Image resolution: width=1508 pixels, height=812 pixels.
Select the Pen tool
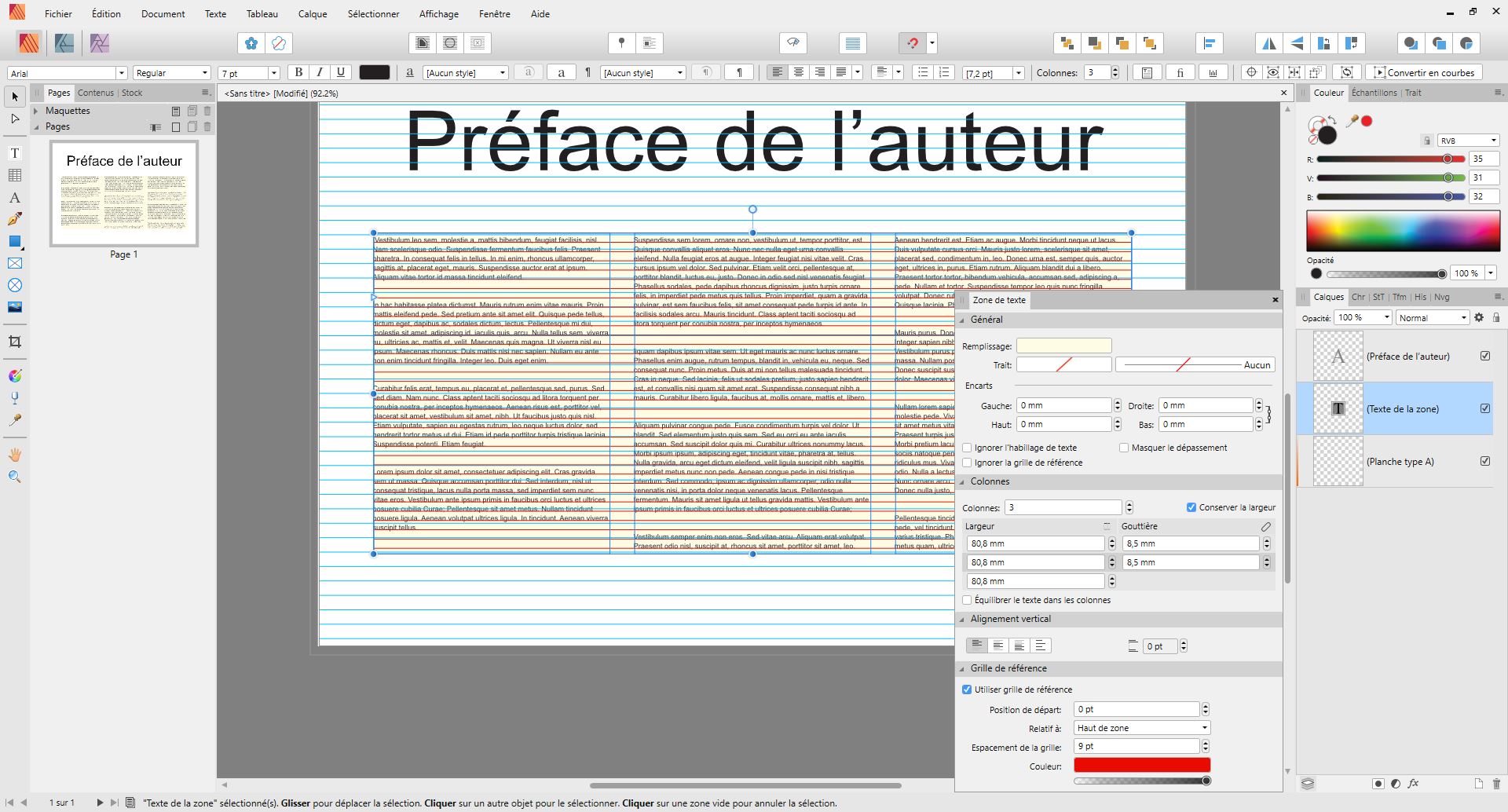click(x=15, y=219)
